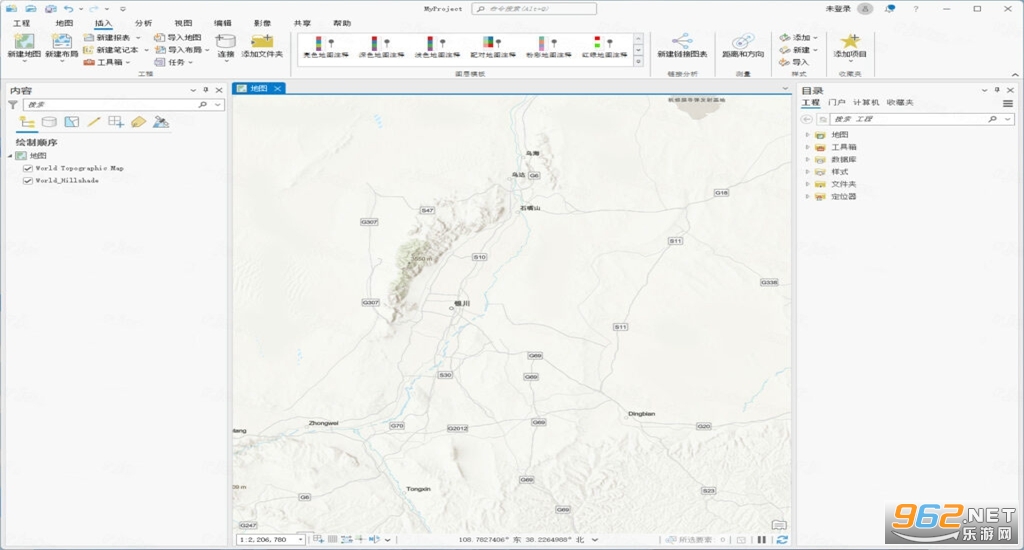Viewport: 1024px width, 550px height.
Task: Click the 连接 (Connections) database icon
Action: (x=225, y=41)
